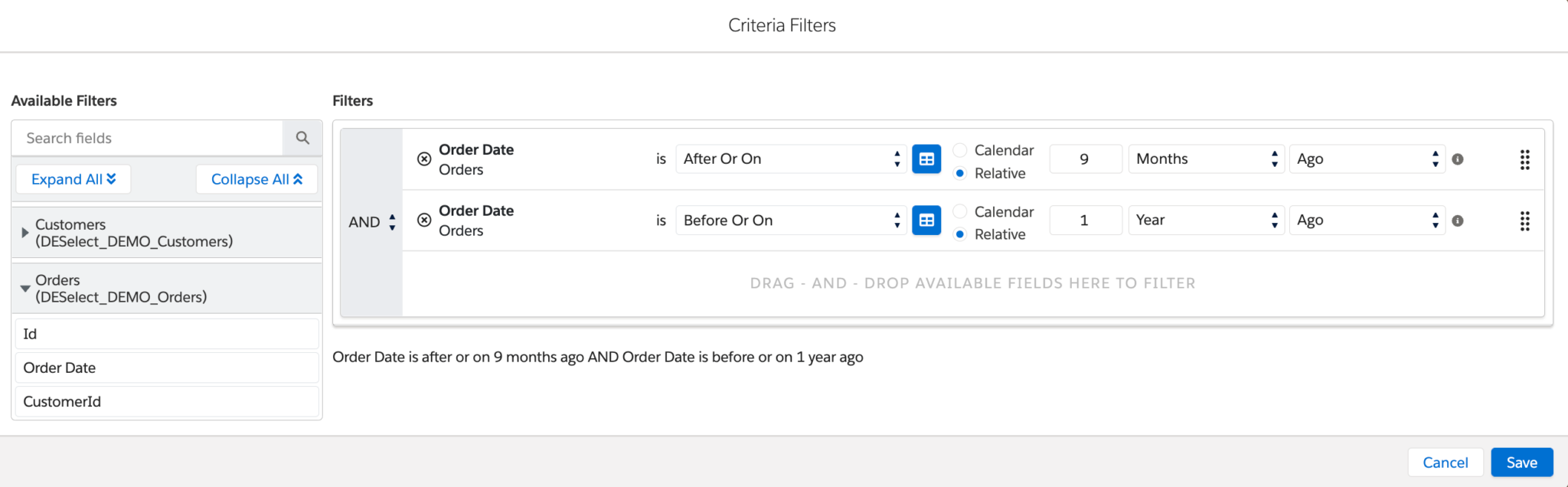The image size is (1568, 487).
Task: Expand the Customers data extension
Action: pos(25,233)
